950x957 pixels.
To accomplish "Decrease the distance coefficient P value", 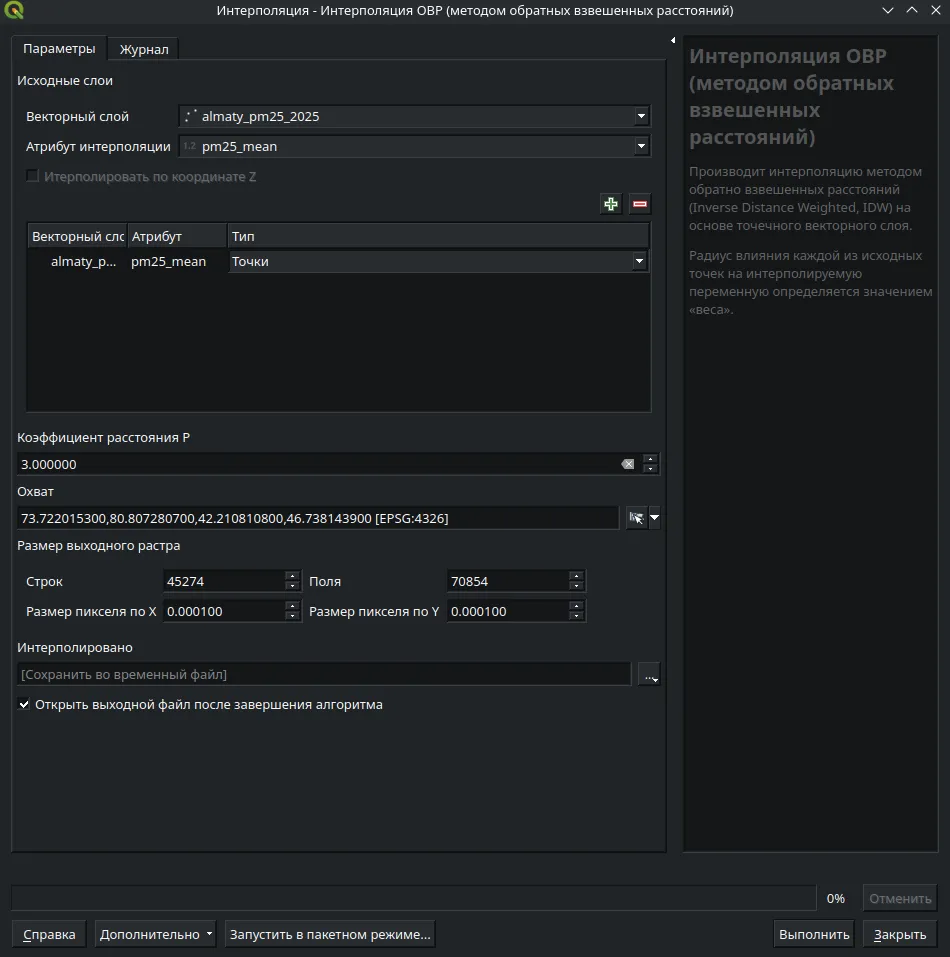I will tap(650, 469).
